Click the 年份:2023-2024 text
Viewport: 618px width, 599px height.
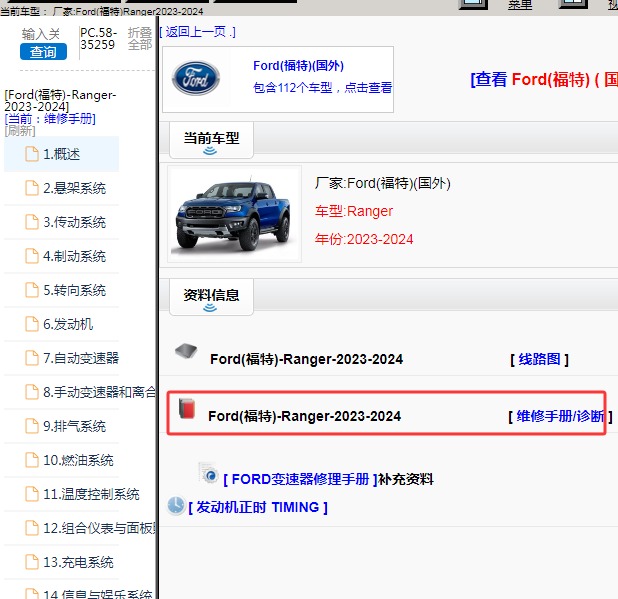click(364, 239)
